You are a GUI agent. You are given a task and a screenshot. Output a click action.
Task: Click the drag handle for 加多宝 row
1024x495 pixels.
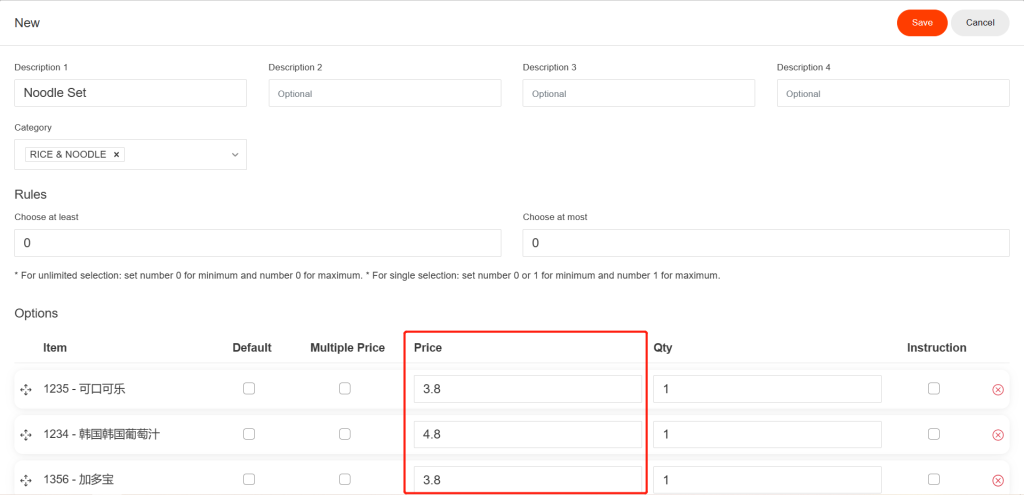coord(26,481)
